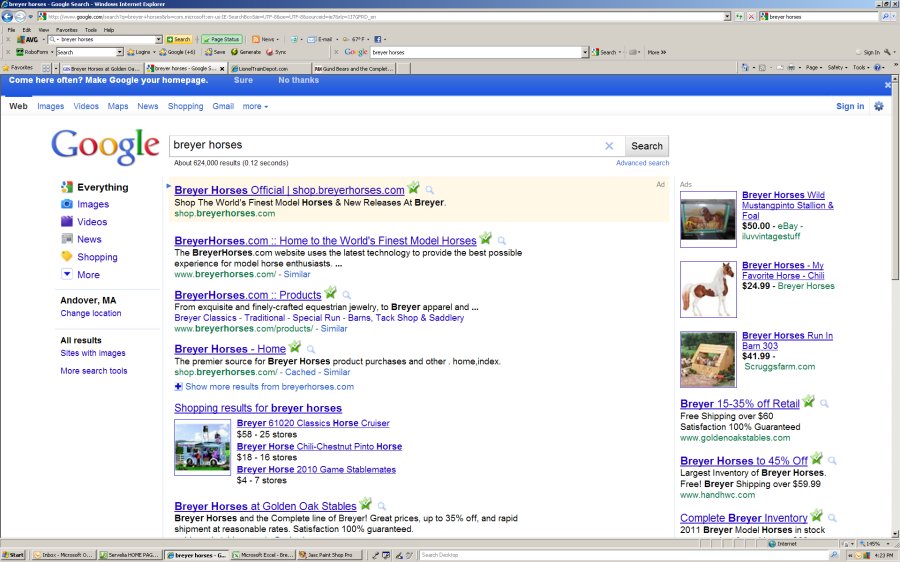Click the Google options gear icon
This screenshot has height=562, width=900.
click(x=879, y=106)
